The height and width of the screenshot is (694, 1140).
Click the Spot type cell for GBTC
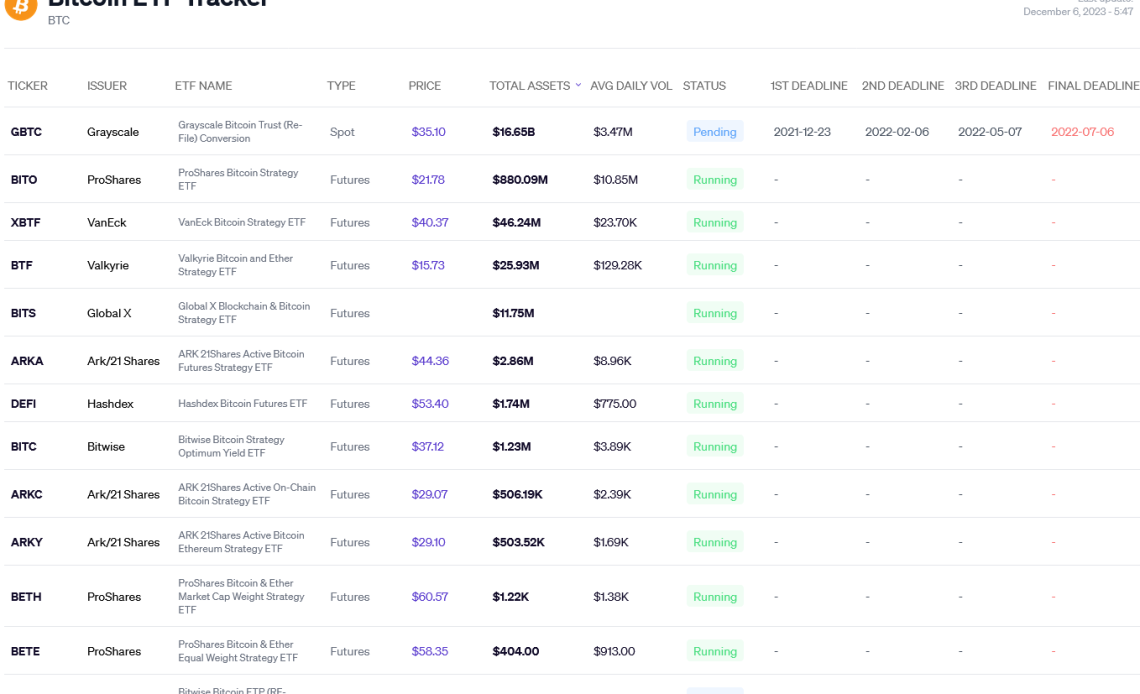[342, 132]
